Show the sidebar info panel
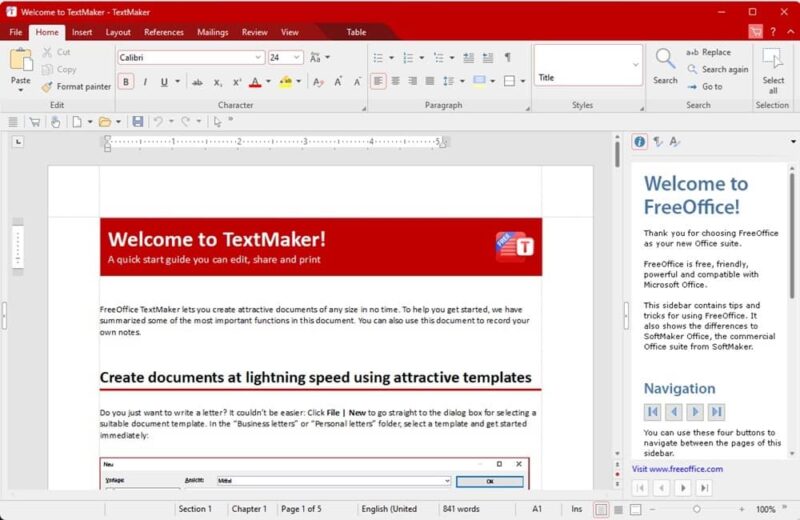 639,142
